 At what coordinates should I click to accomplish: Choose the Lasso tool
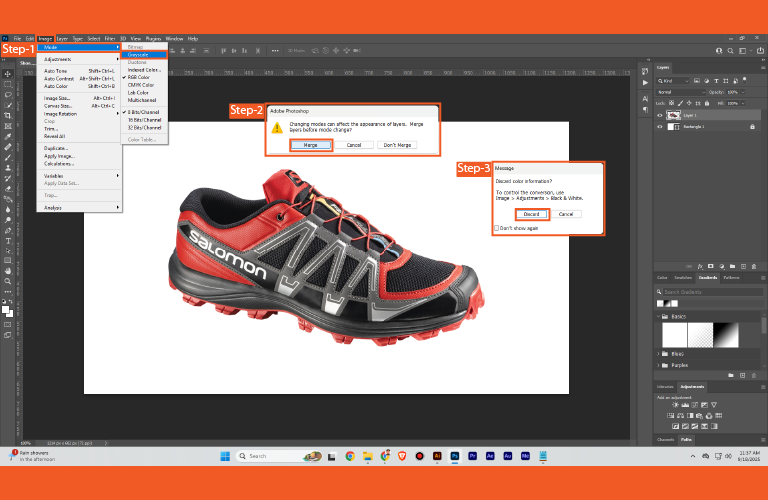8,95
